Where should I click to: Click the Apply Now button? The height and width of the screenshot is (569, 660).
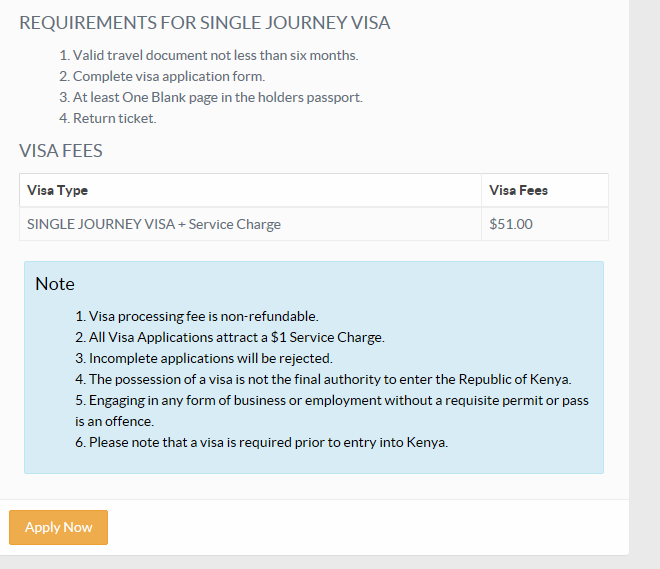[59, 527]
